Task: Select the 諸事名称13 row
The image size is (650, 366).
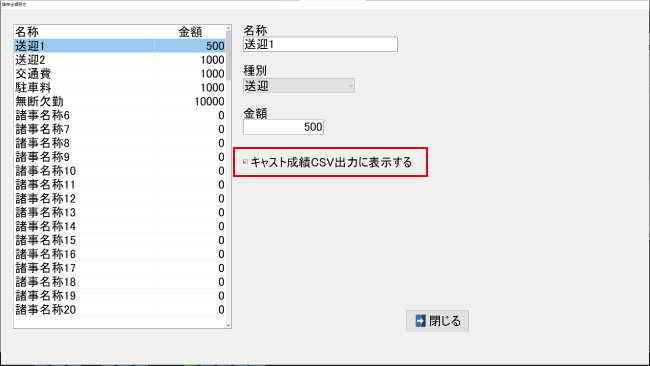Action: (x=120, y=213)
